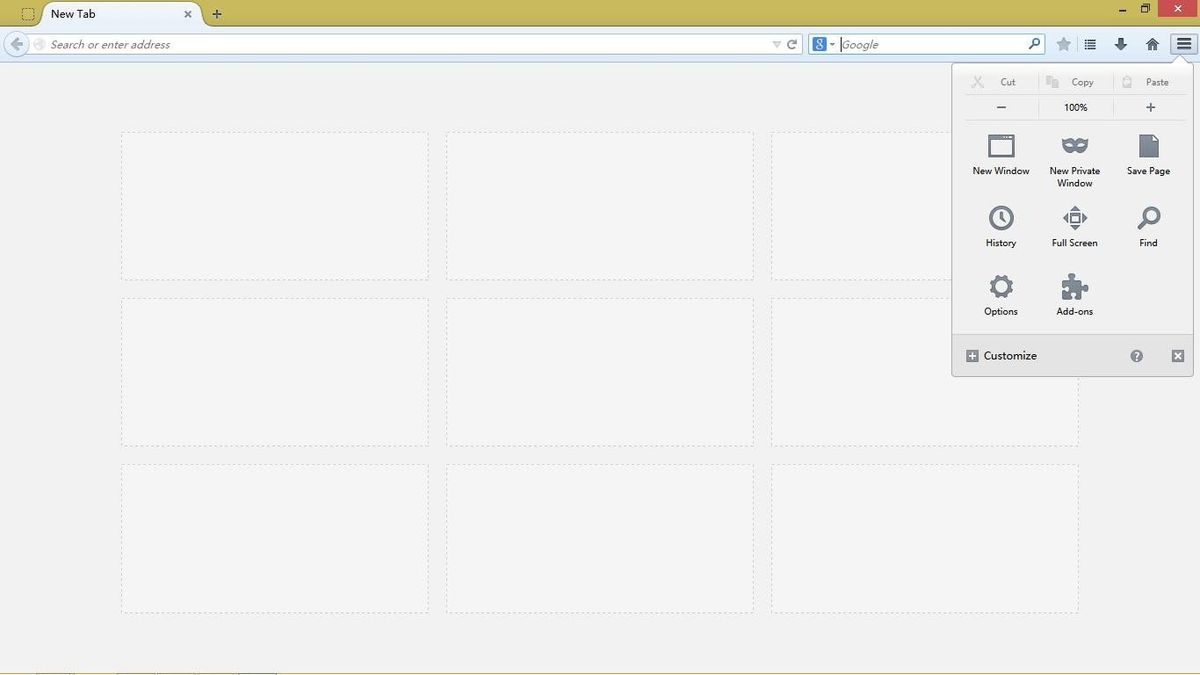Copy using the menu panel
1200x675 pixels.
click(x=1073, y=81)
